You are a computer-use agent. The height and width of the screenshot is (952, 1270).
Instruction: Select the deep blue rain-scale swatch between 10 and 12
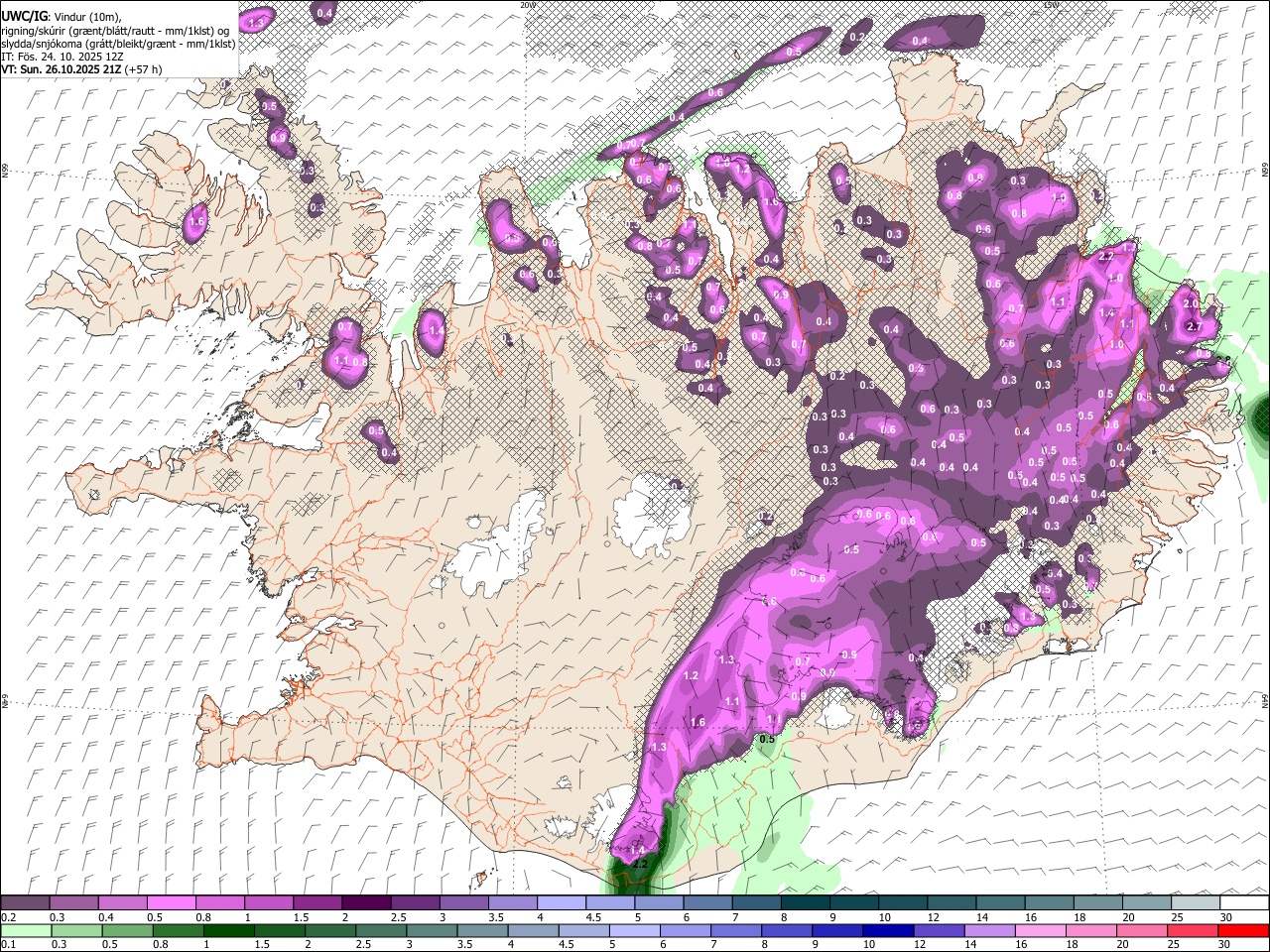[887, 930]
